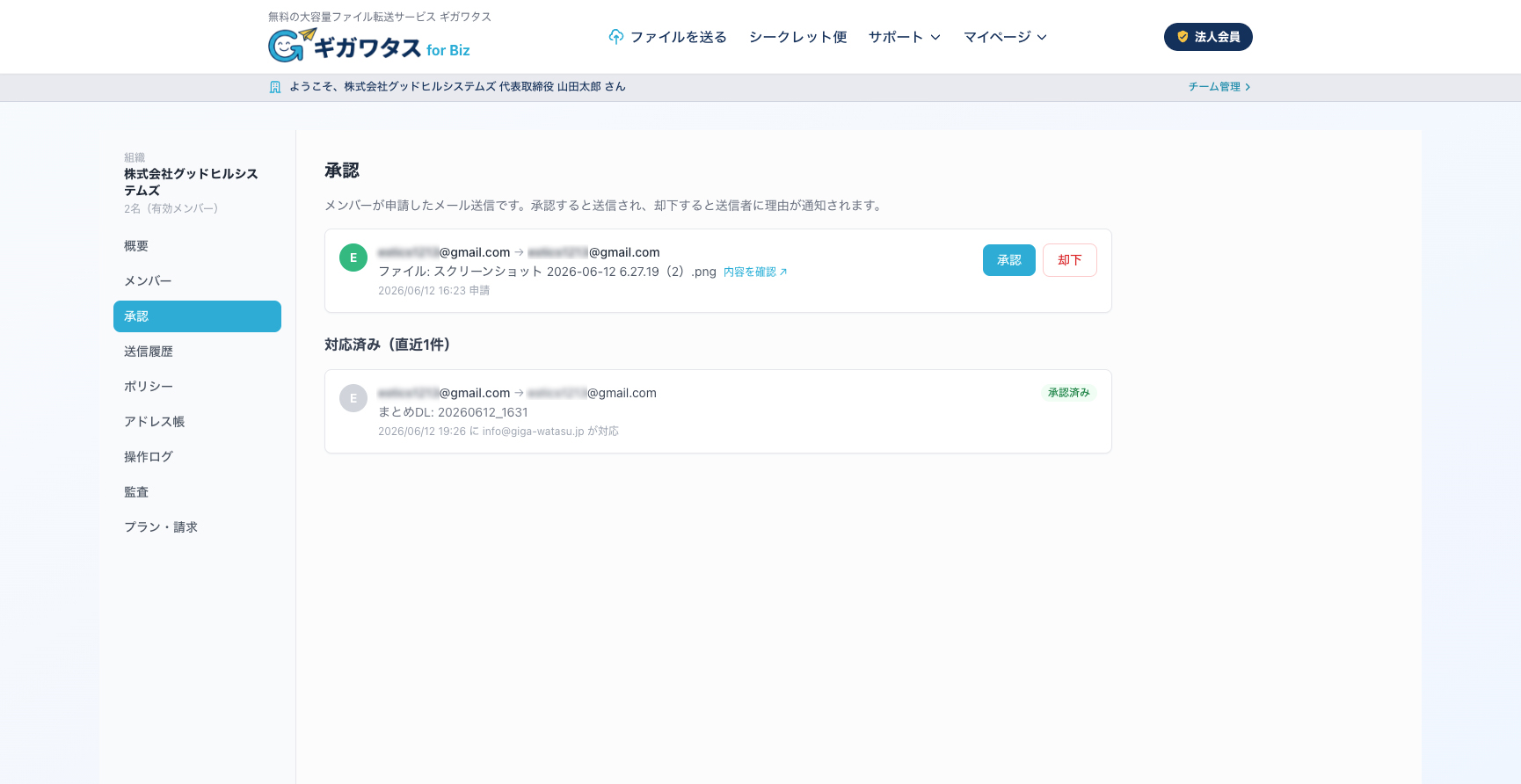Open the 内容を確認 link

click(755, 272)
